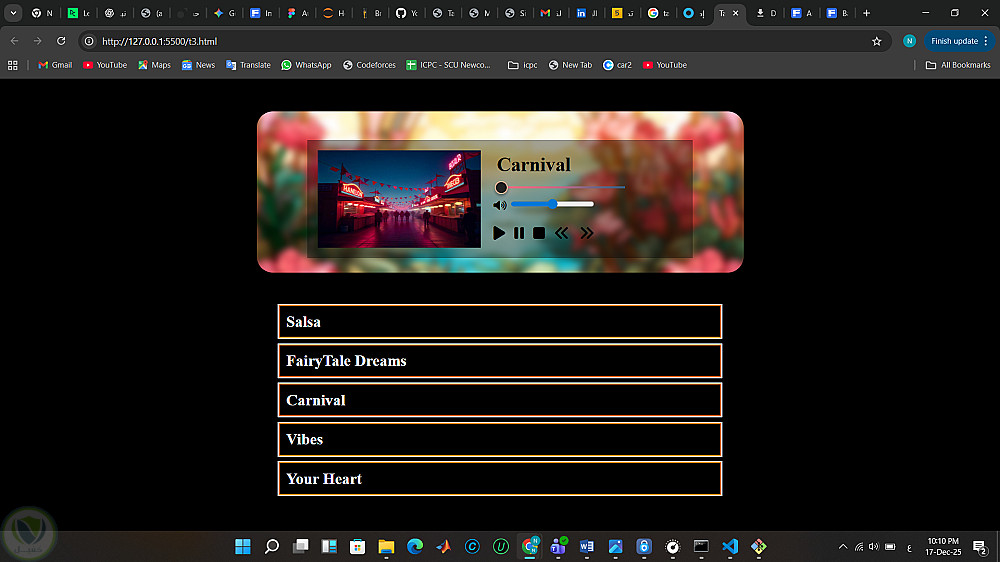The width and height of the screenshot is (1000, 562).
Task: Expand the All Bookmarks folder
Action: [x=958, y=65]
